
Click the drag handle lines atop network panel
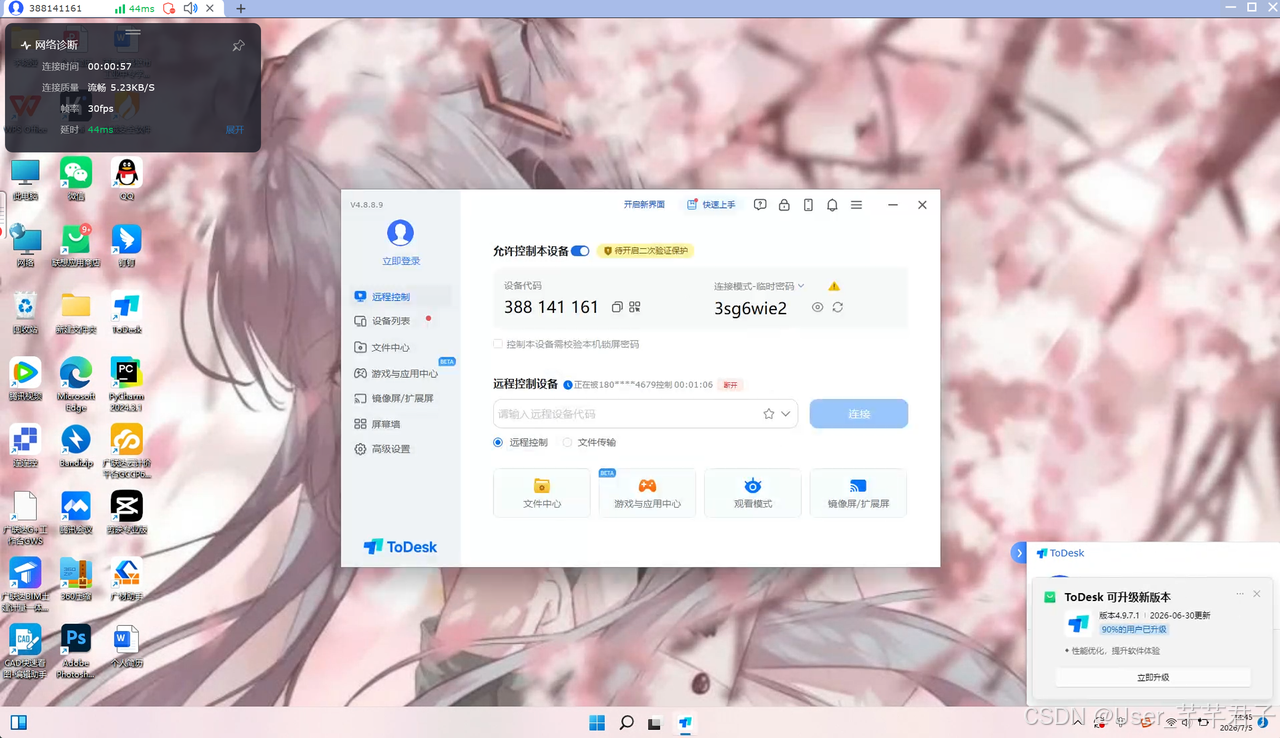click(133, 33)
